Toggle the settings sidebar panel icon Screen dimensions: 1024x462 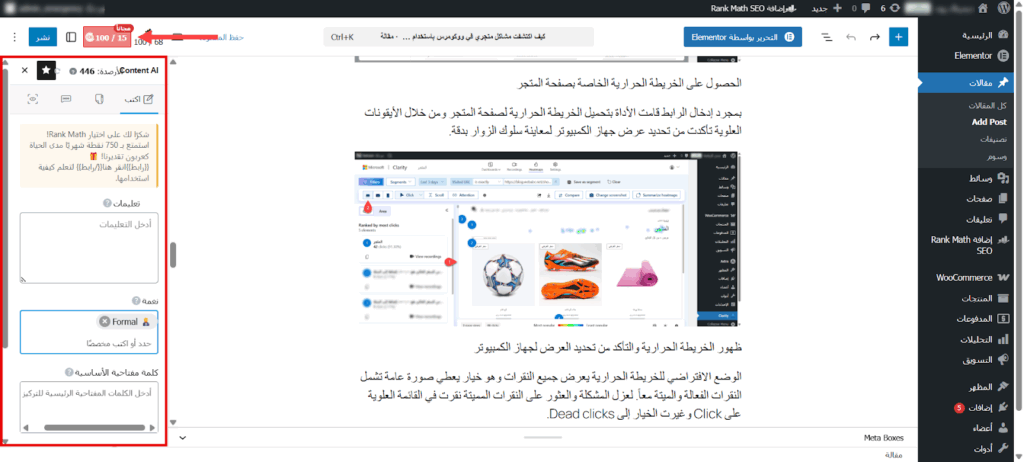tap(71, 37)
